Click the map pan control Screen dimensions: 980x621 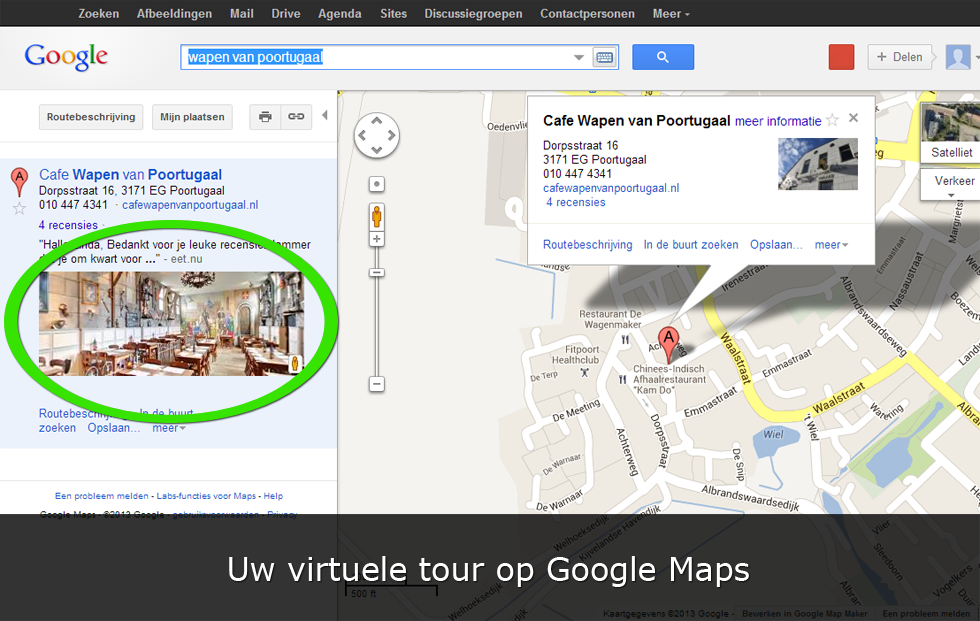[376, 135]
